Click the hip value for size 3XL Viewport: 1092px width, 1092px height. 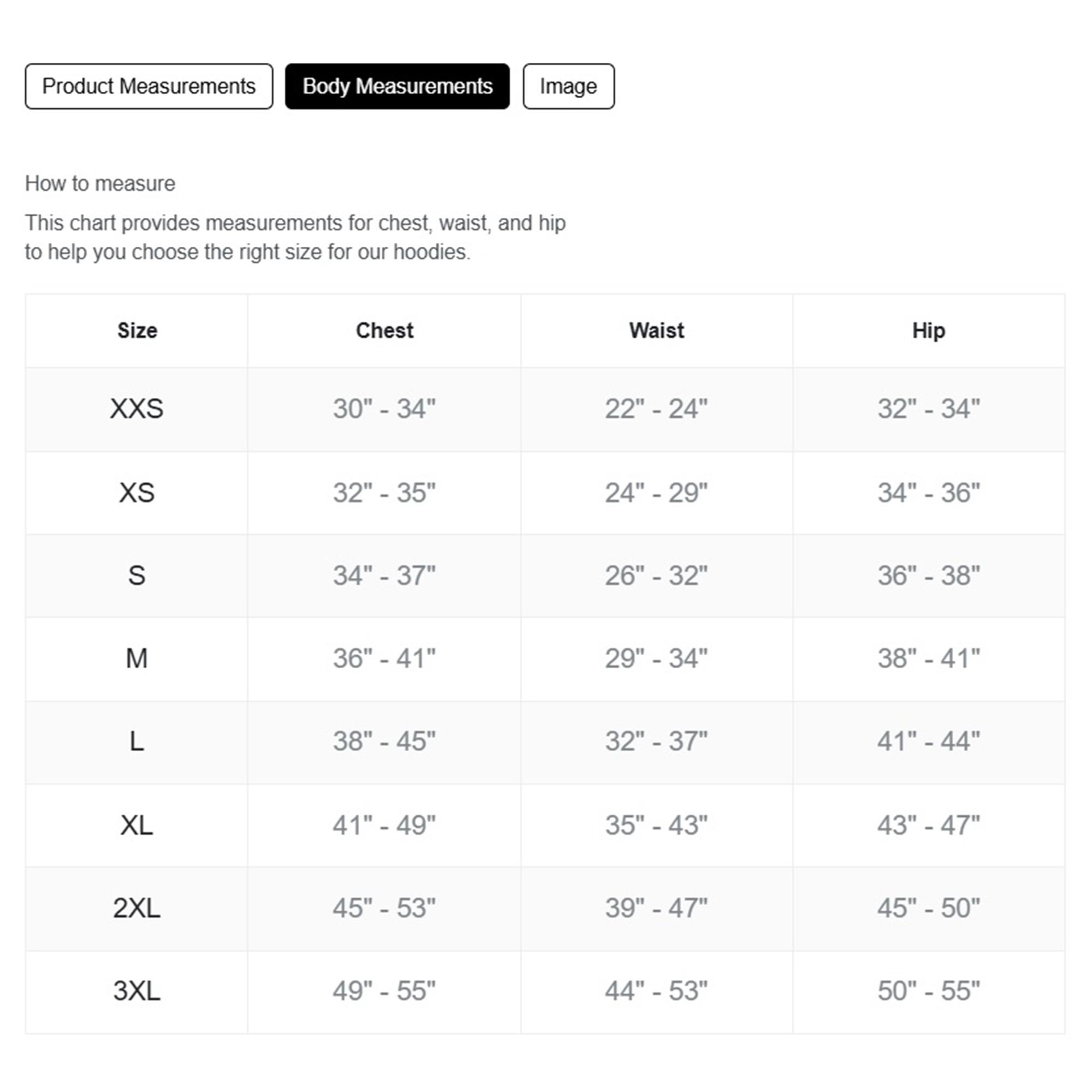click(x=928, y=991)
